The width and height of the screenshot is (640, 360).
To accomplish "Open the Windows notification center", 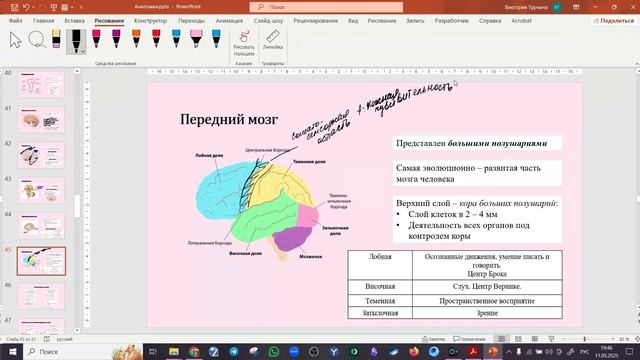I will (629, 351).
